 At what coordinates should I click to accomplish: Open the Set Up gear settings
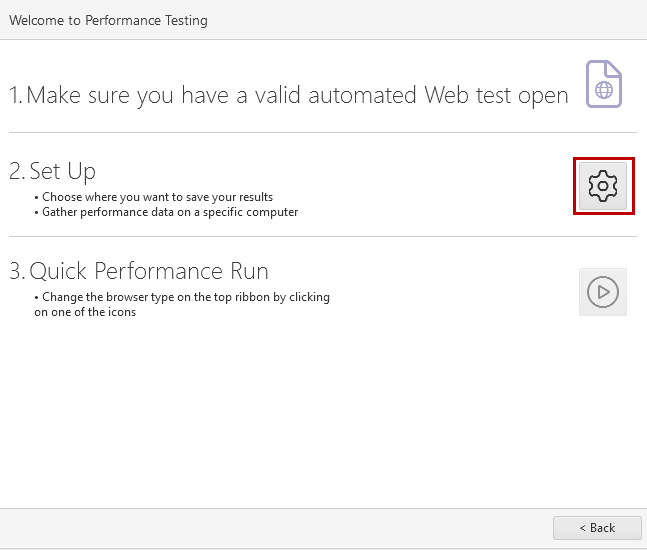coord(603,186)
